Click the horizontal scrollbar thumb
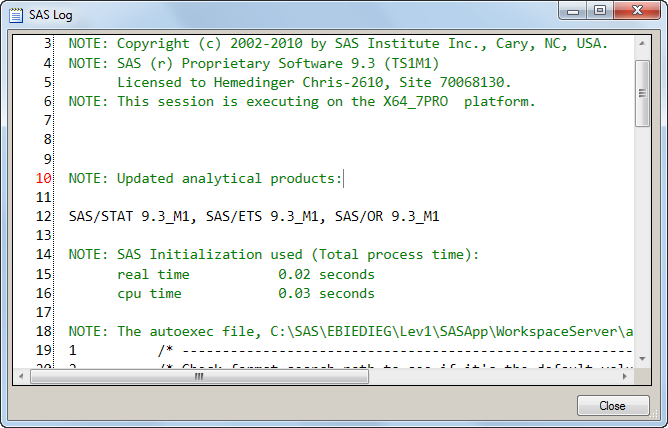The width and height of the screenshot is (668, 428). pos(199,376)
